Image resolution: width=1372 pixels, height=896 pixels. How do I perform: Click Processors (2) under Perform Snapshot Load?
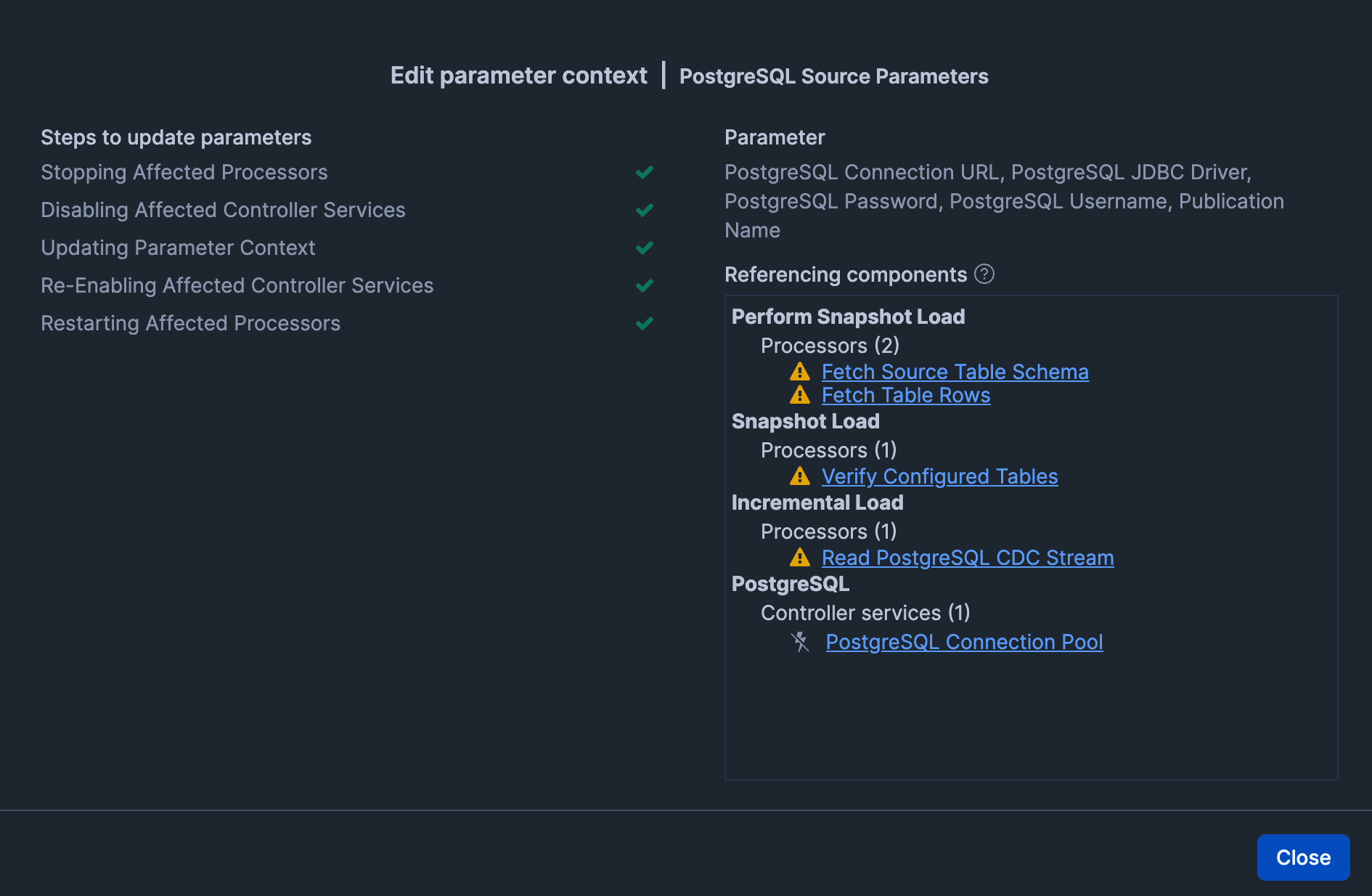830,346
